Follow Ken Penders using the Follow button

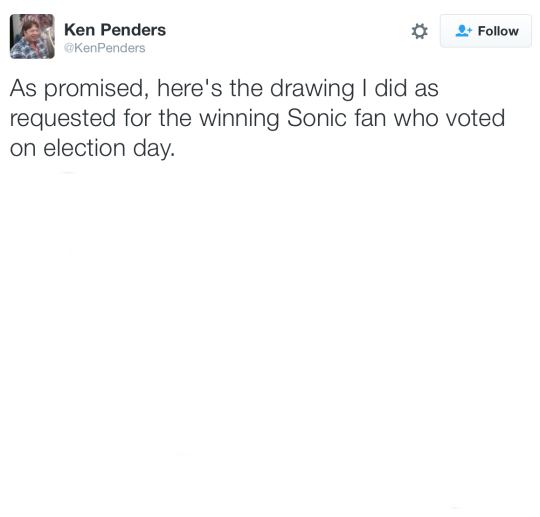pyautogui.click(x=486, y=31)
